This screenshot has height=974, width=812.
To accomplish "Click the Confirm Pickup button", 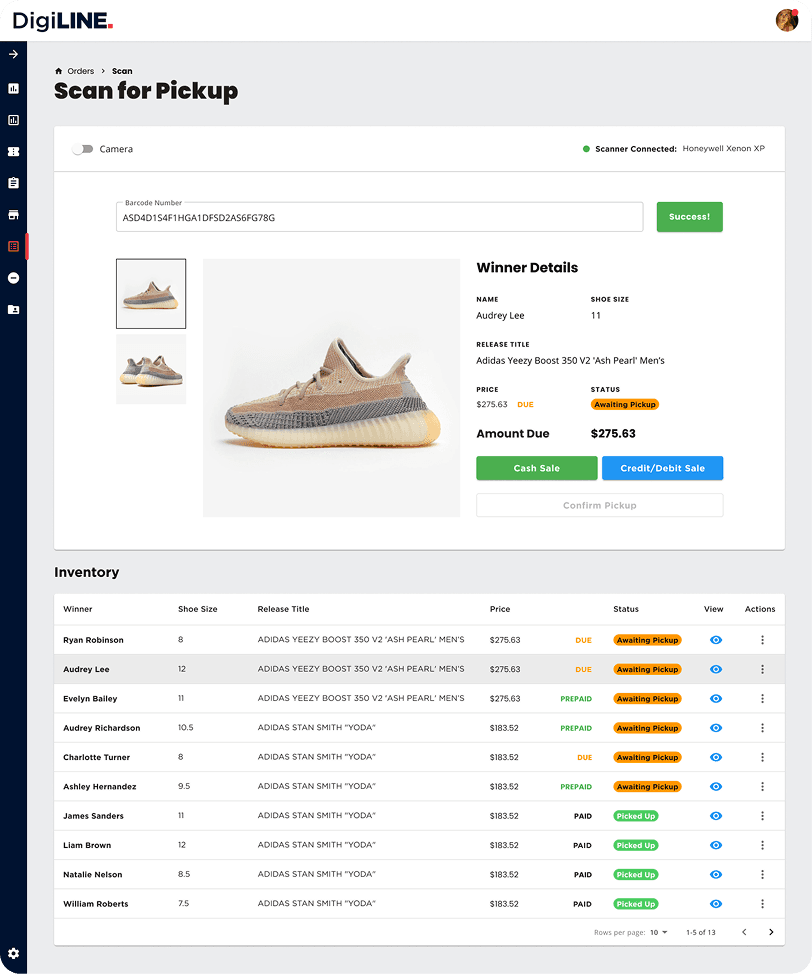I will [x=600, y=505].
